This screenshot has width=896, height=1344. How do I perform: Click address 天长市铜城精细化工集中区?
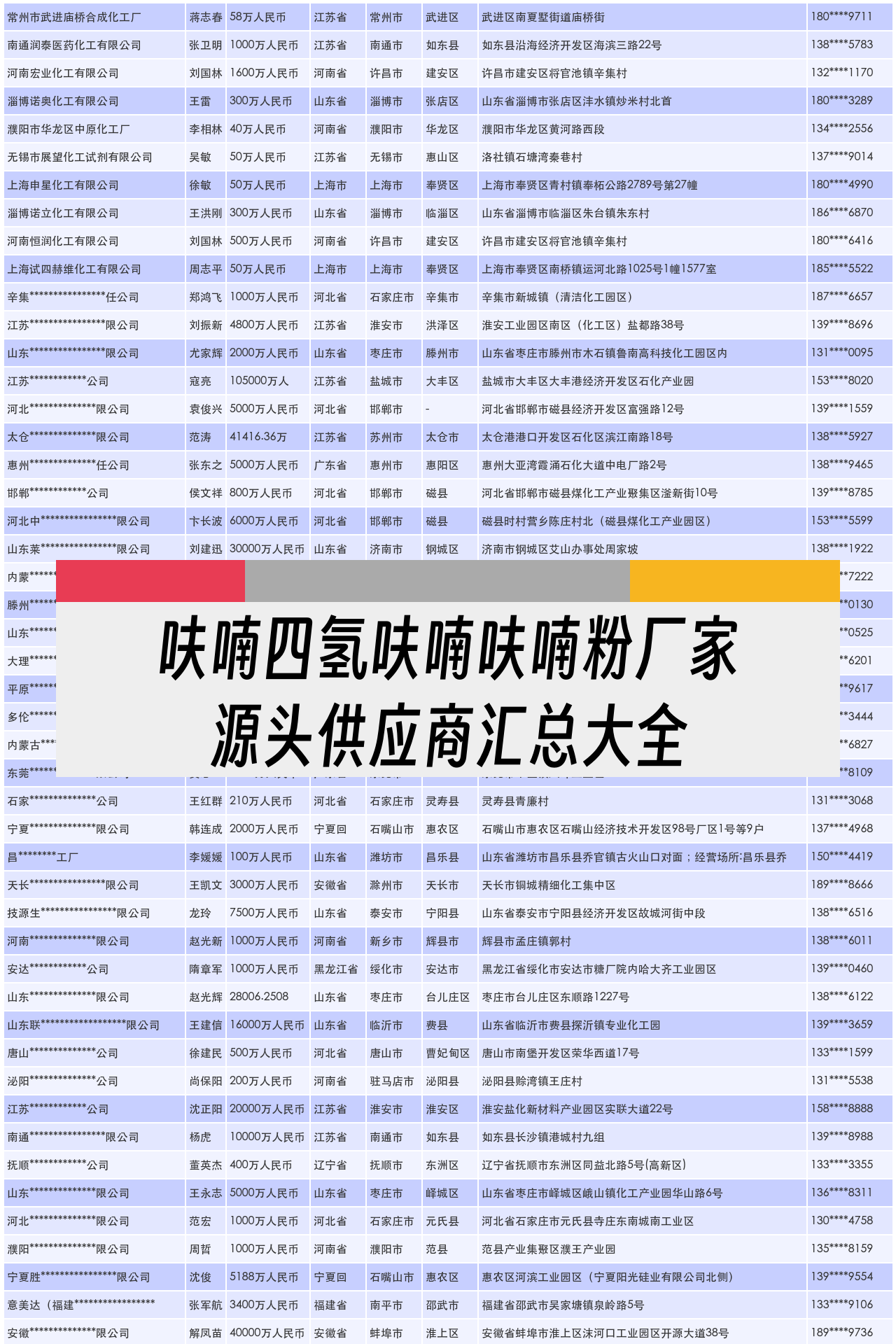pos(549,885)
